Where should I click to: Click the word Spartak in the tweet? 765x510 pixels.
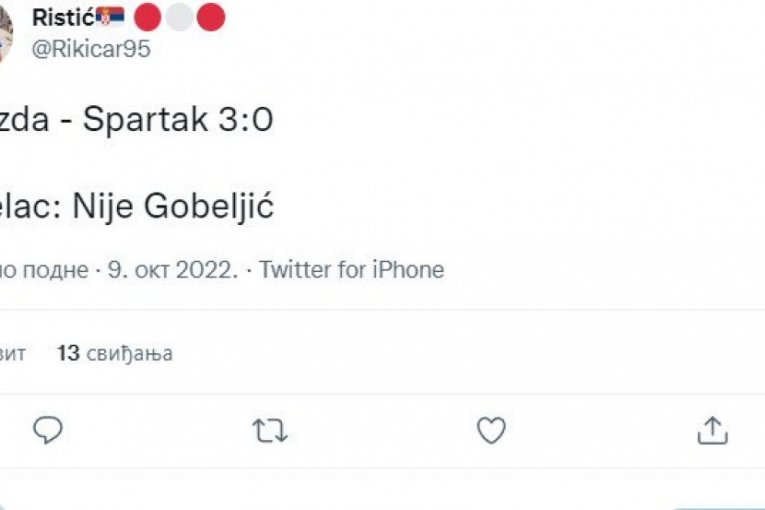(142, 120)
